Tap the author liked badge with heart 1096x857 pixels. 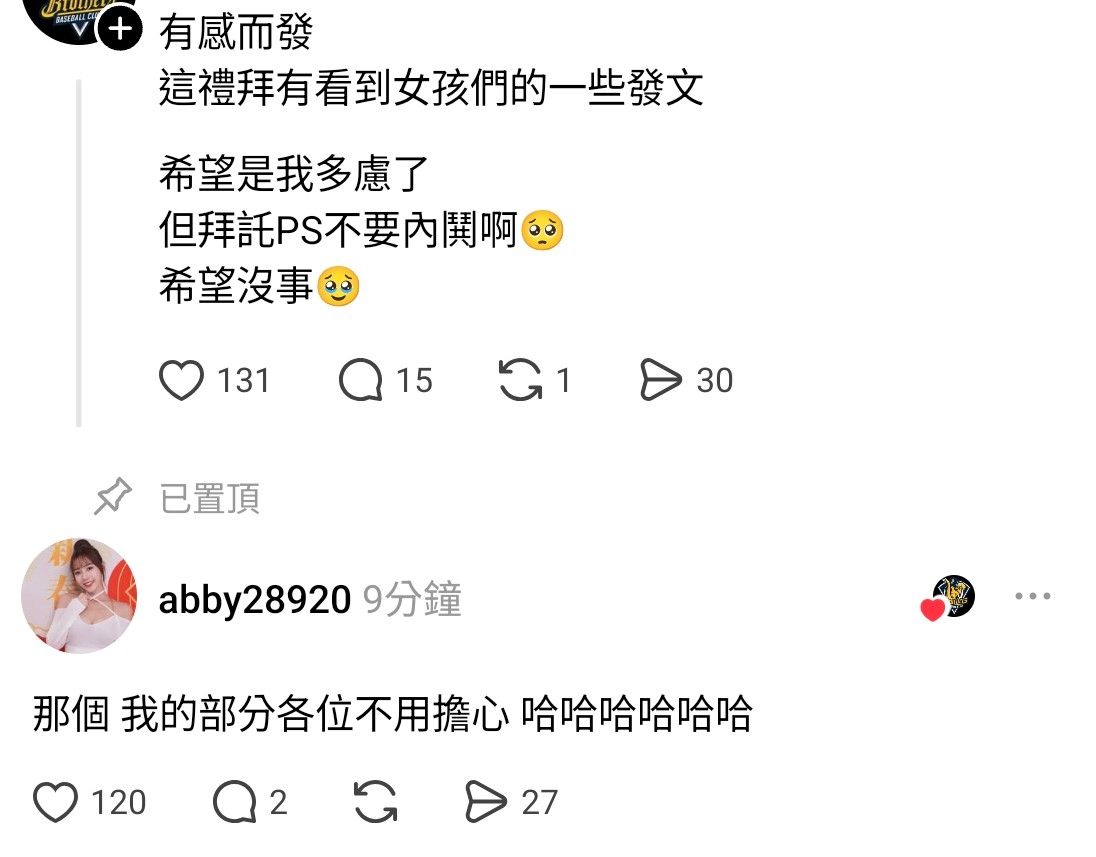(x=948, y=599)
